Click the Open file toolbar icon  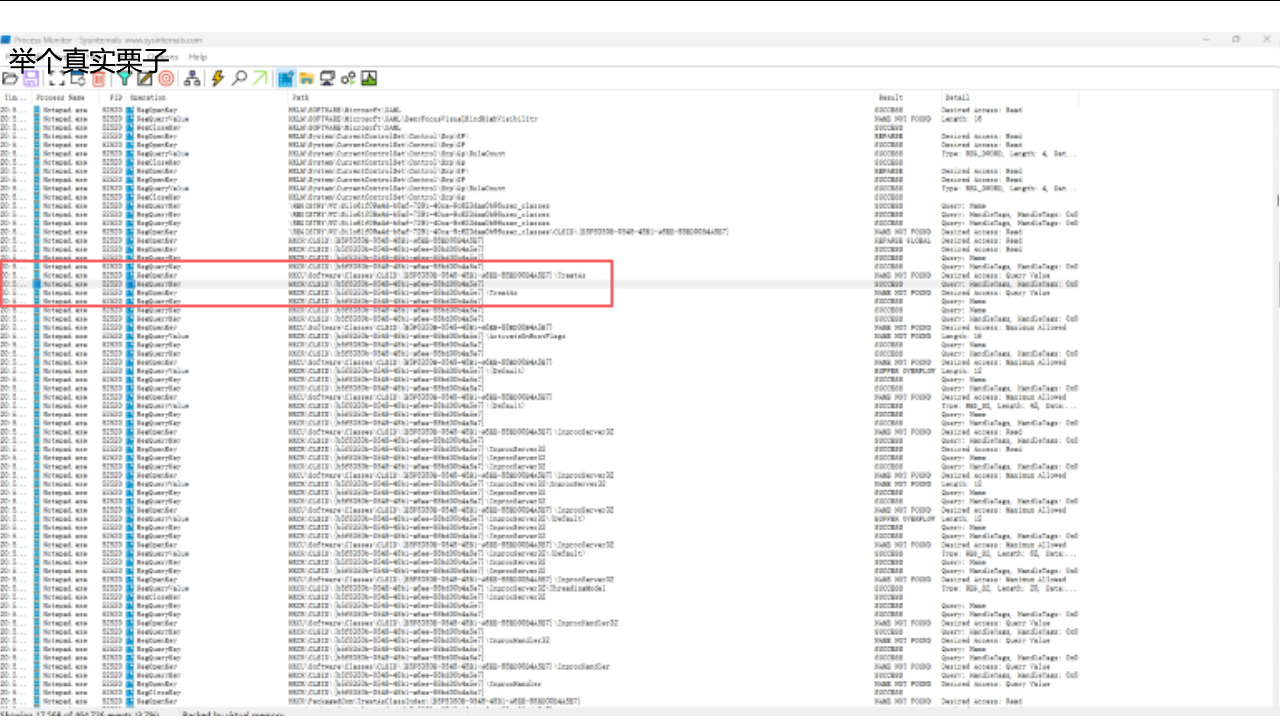pyautogui.click(x=10, y=78)
